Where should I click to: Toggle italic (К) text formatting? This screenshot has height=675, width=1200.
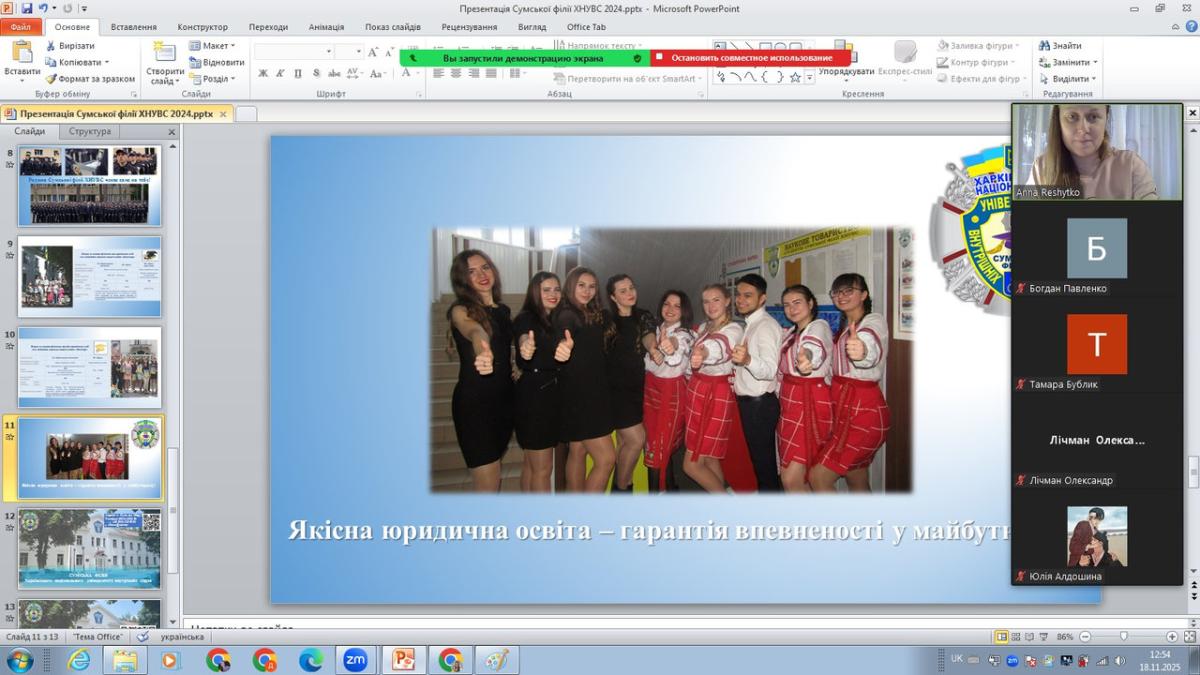pyautogui.click(x=281, y=74)
